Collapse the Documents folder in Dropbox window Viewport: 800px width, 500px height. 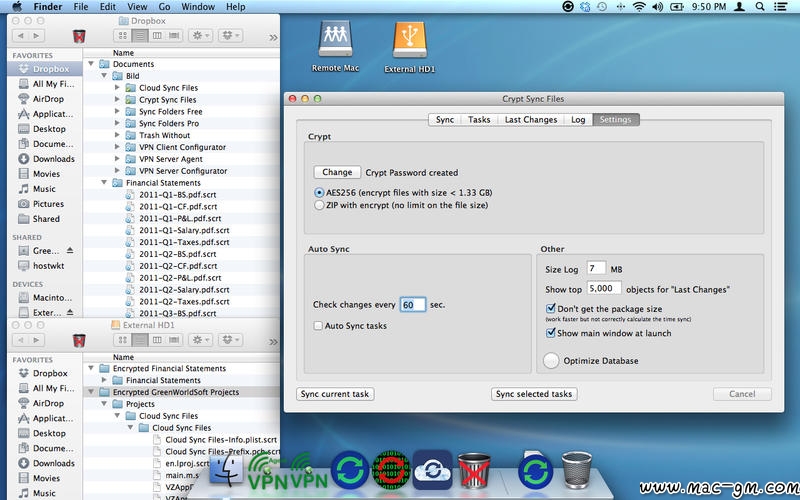[91, 64]
